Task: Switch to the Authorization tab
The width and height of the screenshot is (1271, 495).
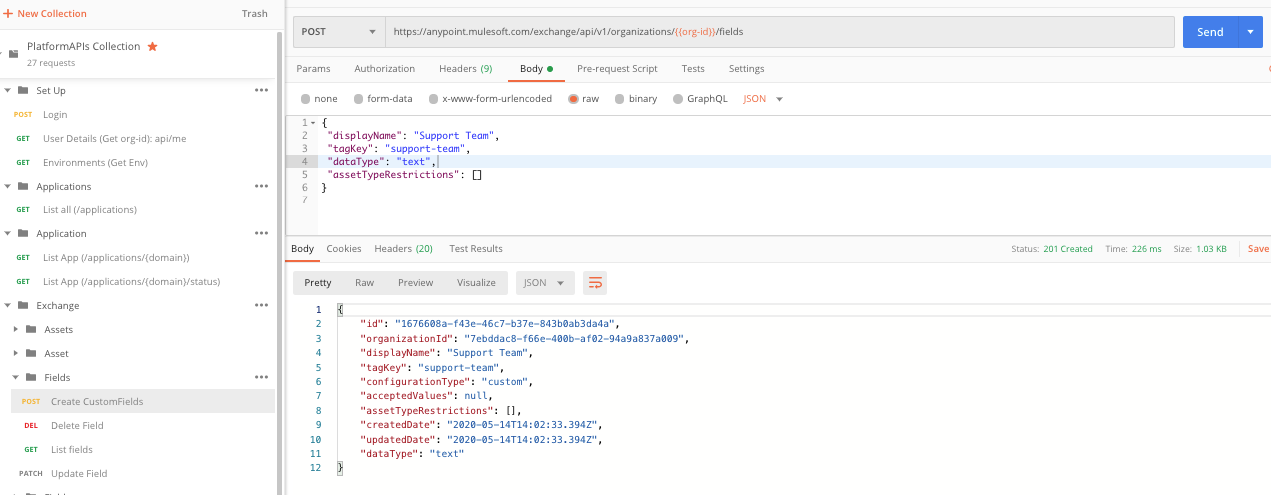Action: pyautogui.click(x=384, y=69)
